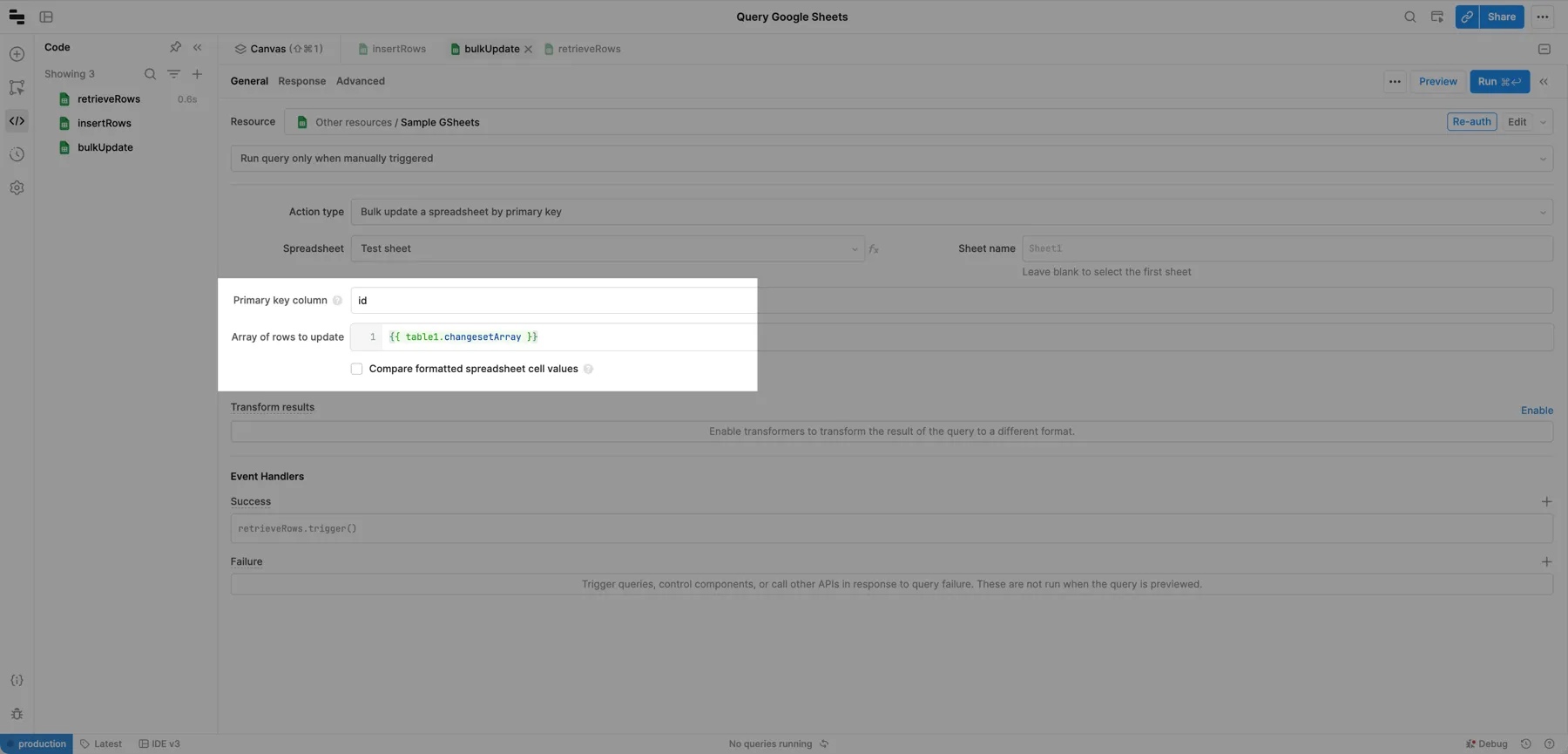
Task: Open the Settings gear sidebar icon
Action: pos(17,187)
